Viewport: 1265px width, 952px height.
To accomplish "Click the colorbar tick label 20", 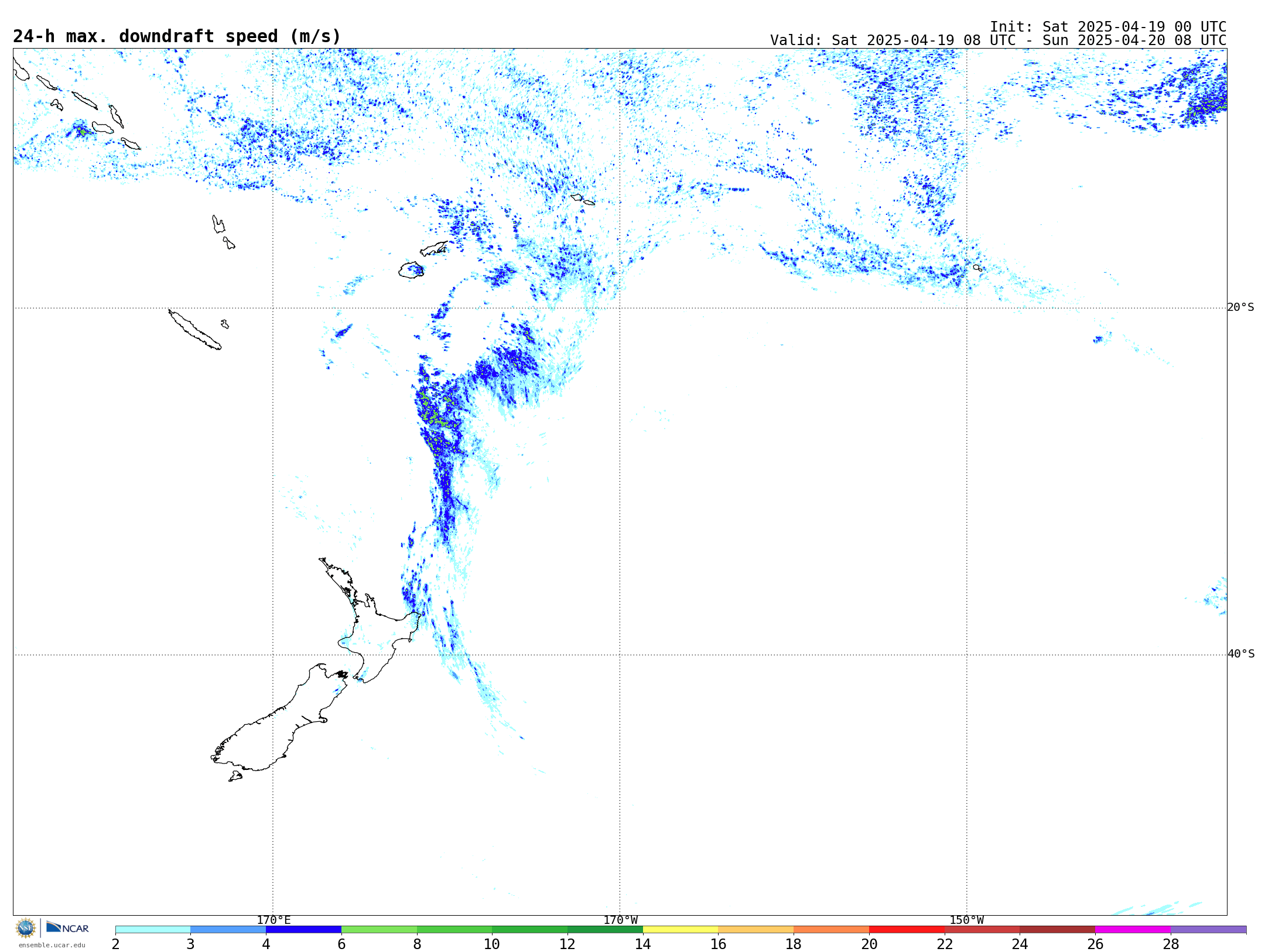I will [869, 944].
